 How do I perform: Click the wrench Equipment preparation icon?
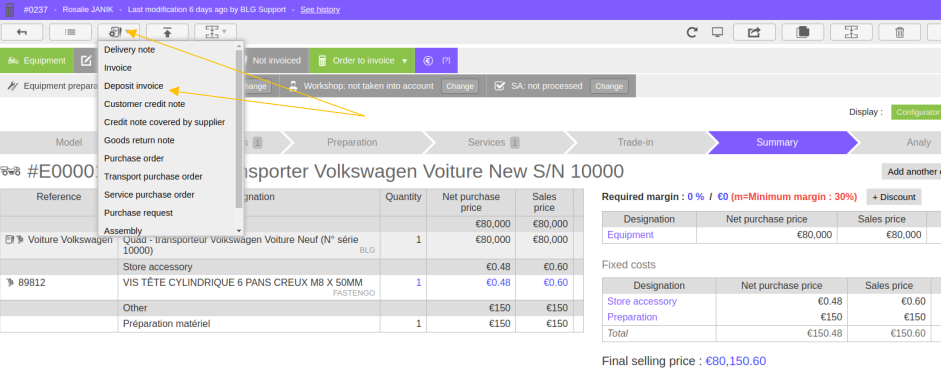pos(13,86)
